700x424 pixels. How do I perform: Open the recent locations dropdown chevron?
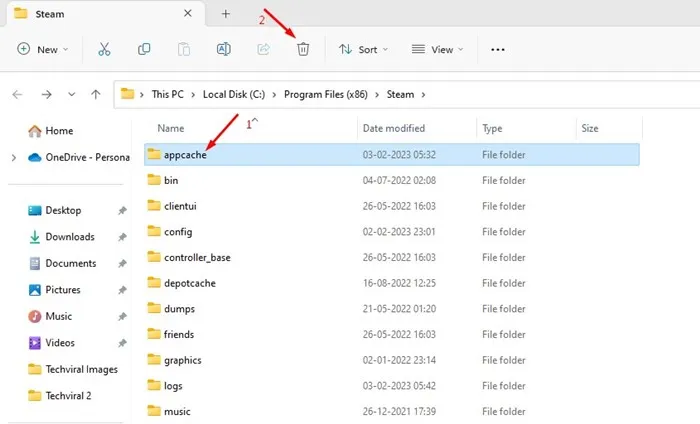coord(71,94)
